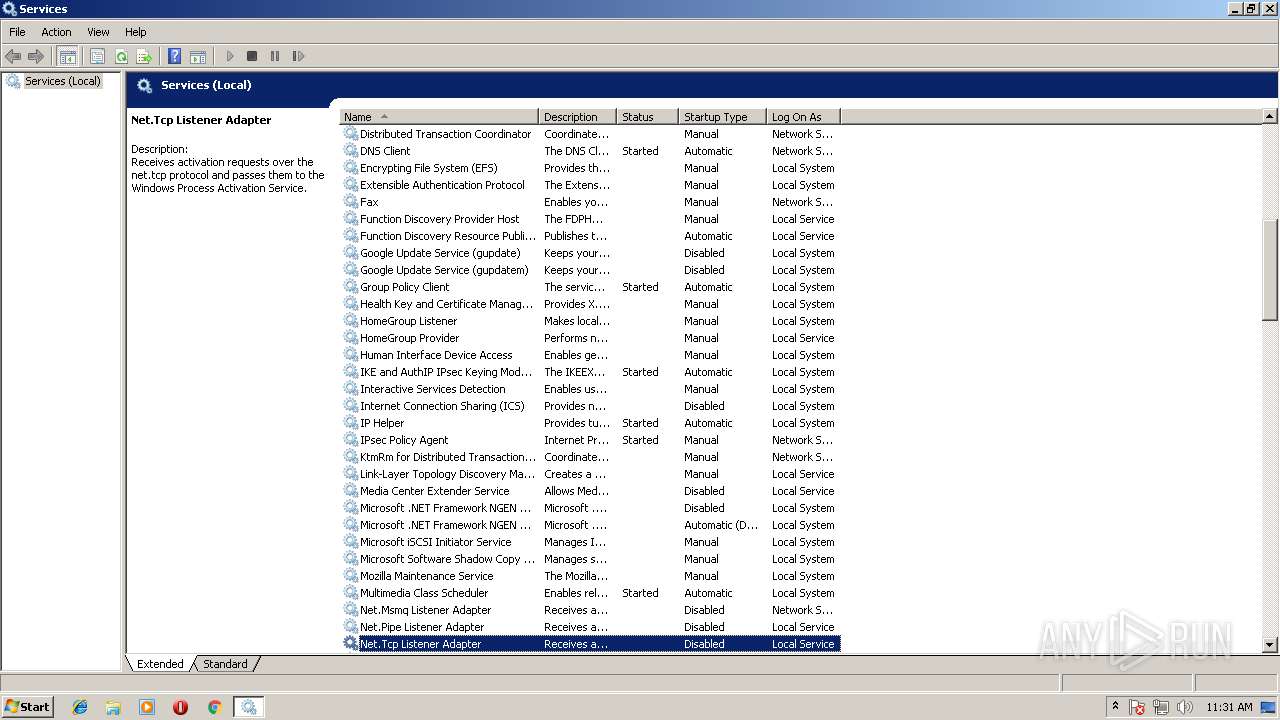This screenshot has height=720, width=1280.
Task: Open Windows Media Player taskbar icon
Action: 147,707
